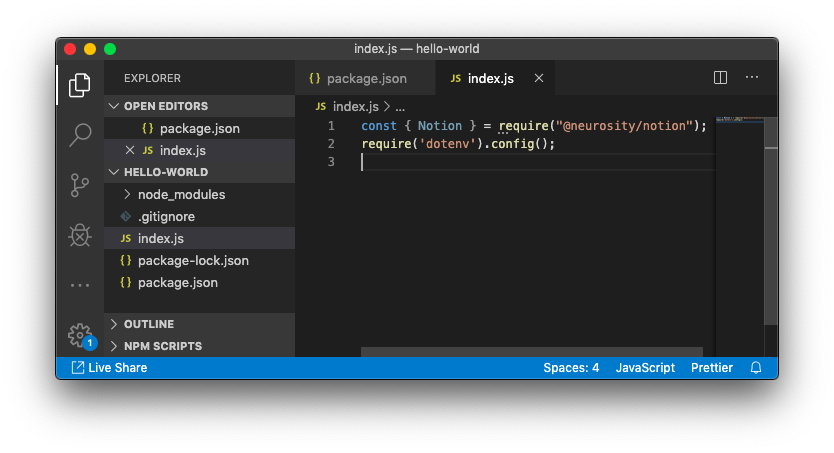Open the Manage gear settings icon
The width and height of the screenshot is (834, 453).
point(79,334)
